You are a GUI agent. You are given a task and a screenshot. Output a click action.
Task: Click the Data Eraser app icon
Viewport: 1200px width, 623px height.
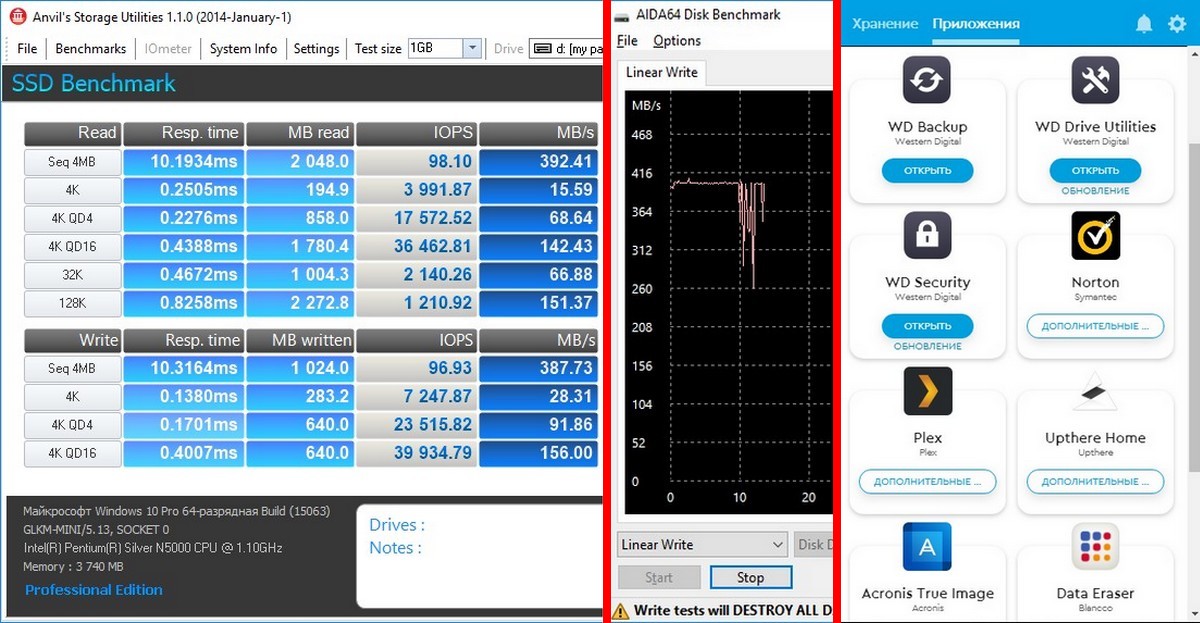pyautogui.click(x=1095, y=547)
